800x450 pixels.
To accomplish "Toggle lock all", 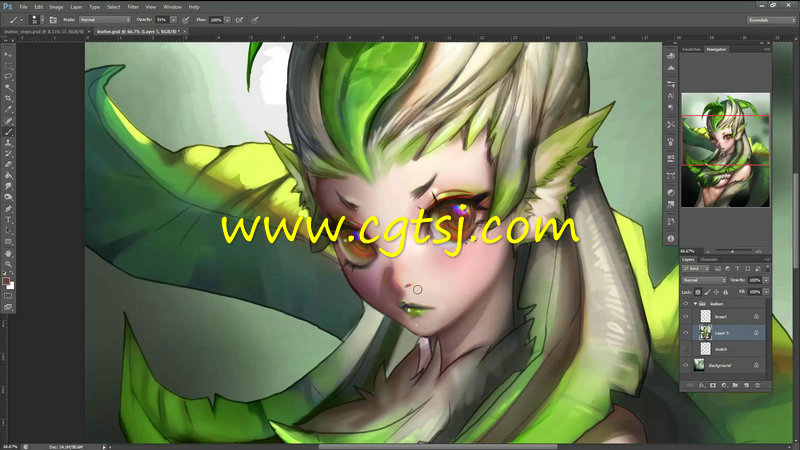I will tap(726, 292).
